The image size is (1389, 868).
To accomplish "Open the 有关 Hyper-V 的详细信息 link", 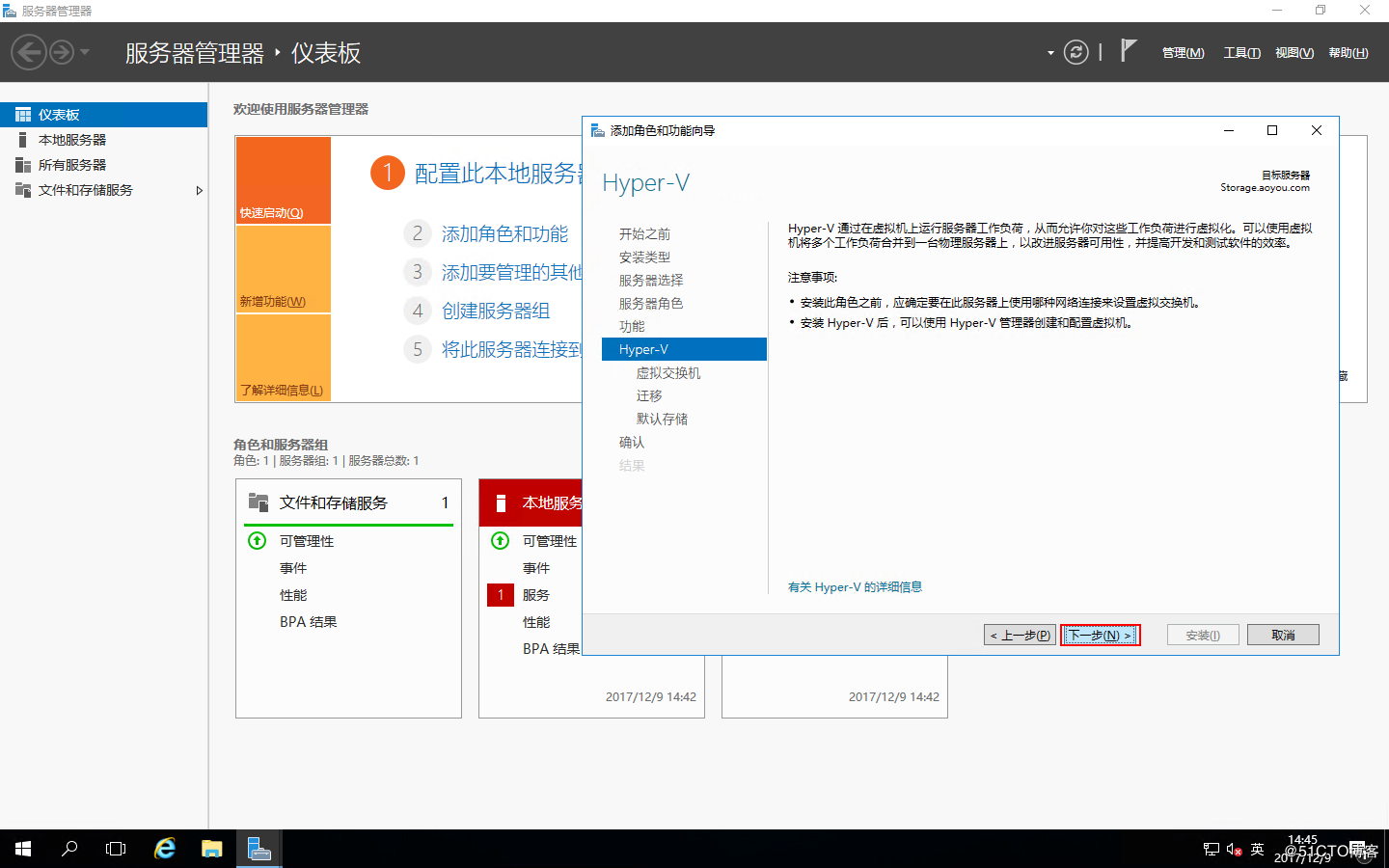I will click(855, 586).
